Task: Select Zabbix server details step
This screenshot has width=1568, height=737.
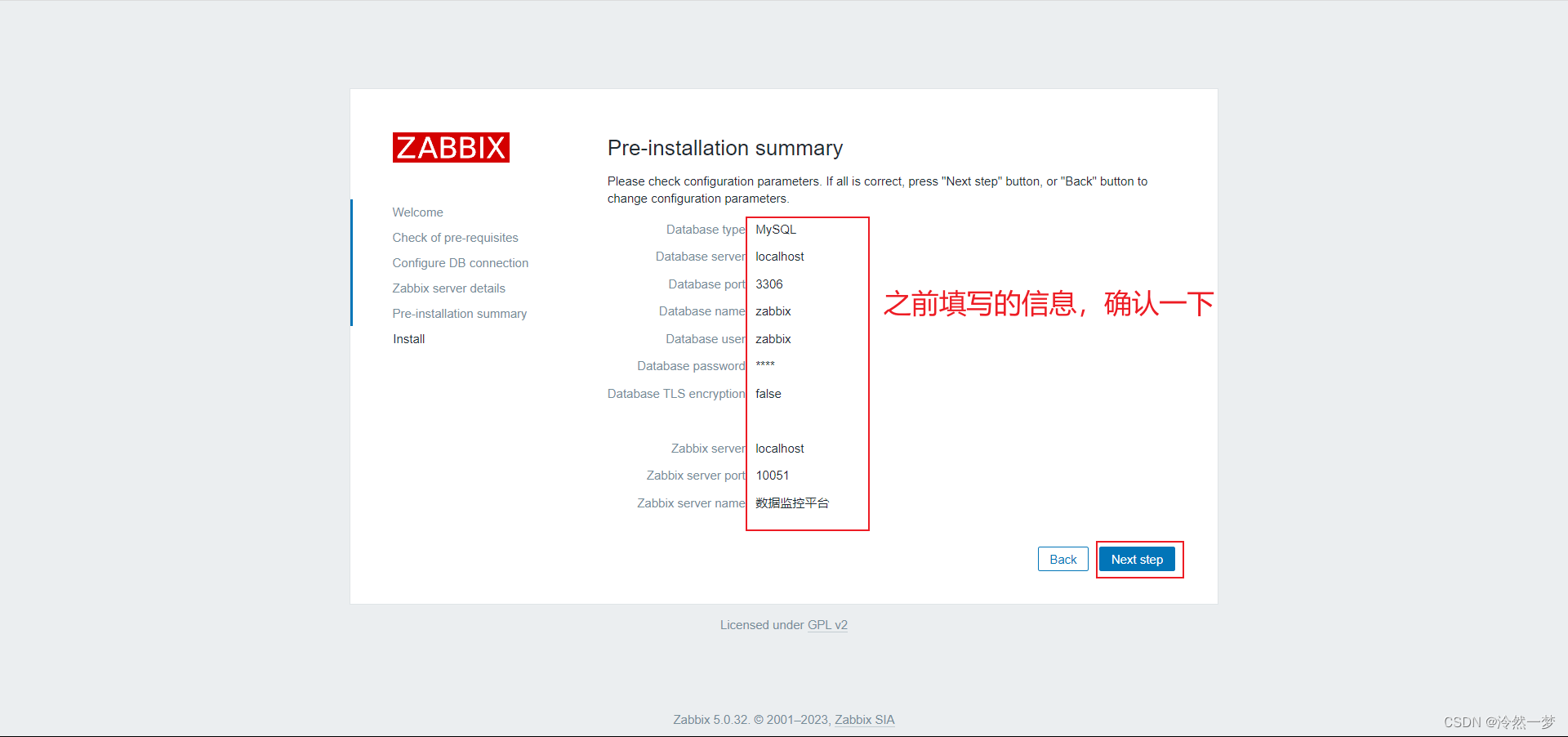Action: [448, 288]
